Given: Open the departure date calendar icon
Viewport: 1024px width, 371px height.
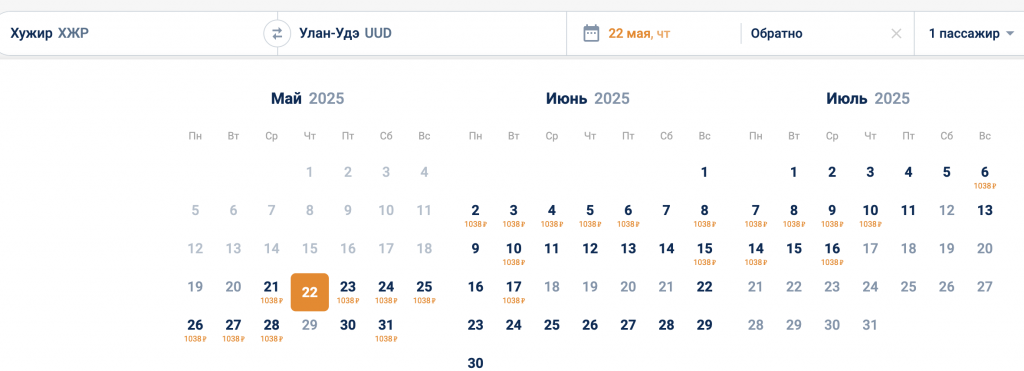Looking at the screenshot, I should [x=591, y=33].
